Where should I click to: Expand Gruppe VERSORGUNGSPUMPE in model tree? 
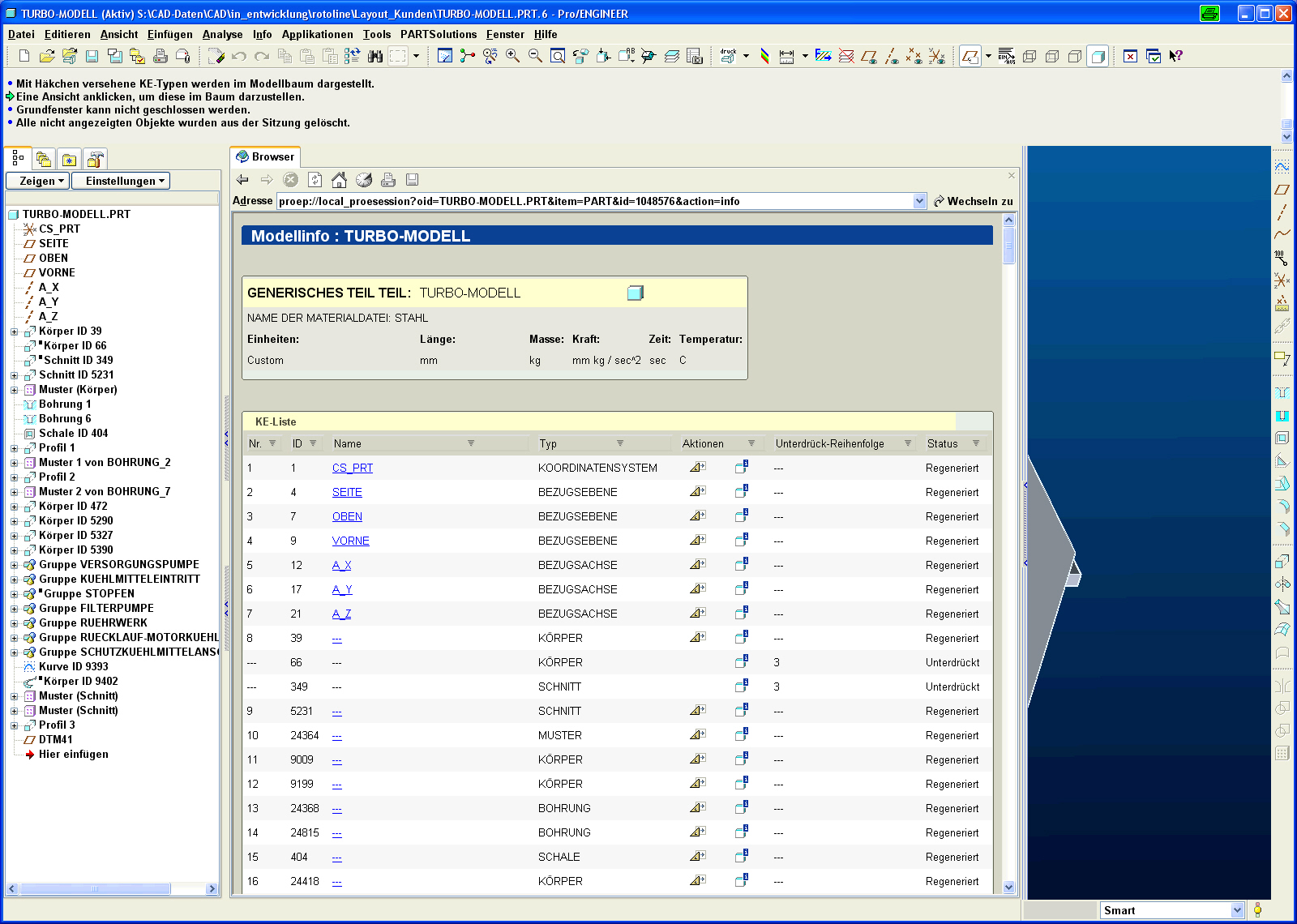14,565
